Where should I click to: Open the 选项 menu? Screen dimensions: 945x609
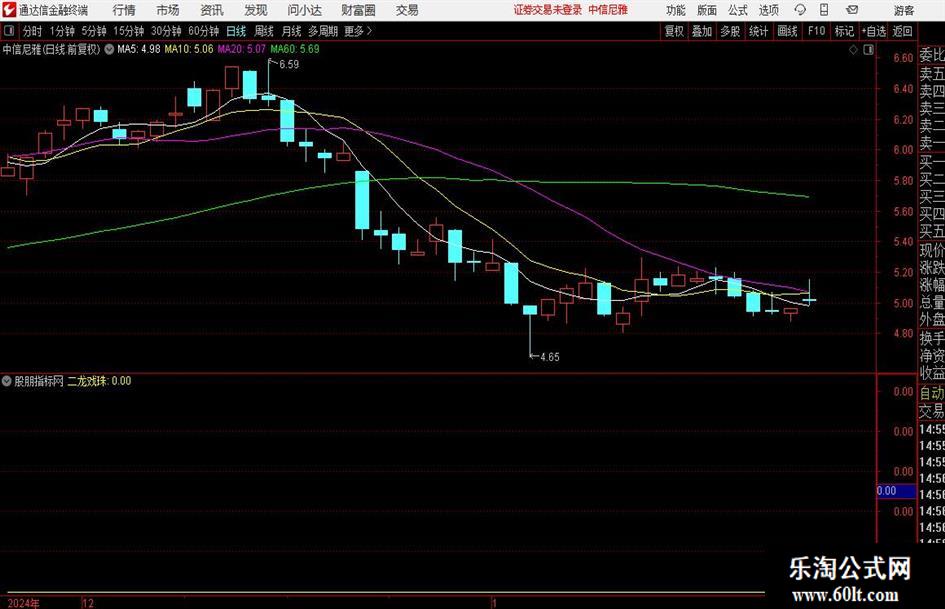click(768, 10)
